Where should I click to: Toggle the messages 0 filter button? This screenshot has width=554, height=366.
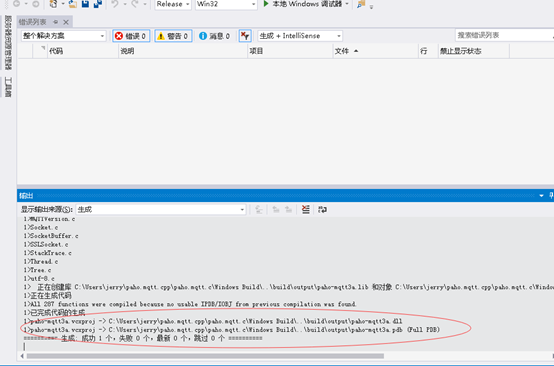pos(214,36)
